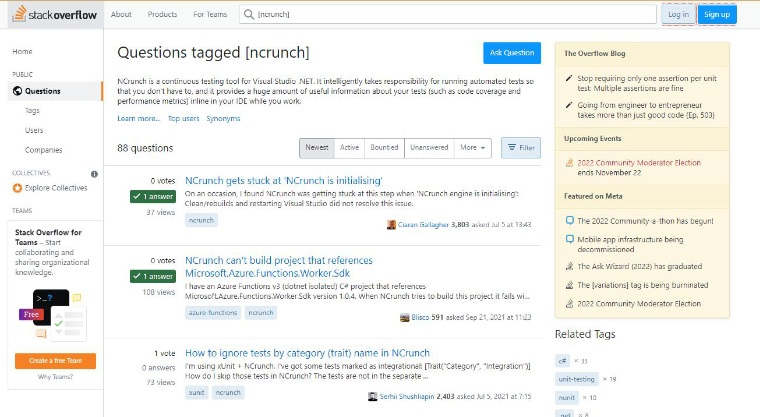
Task: Click the nunit related tag
Action: (567, 398)
